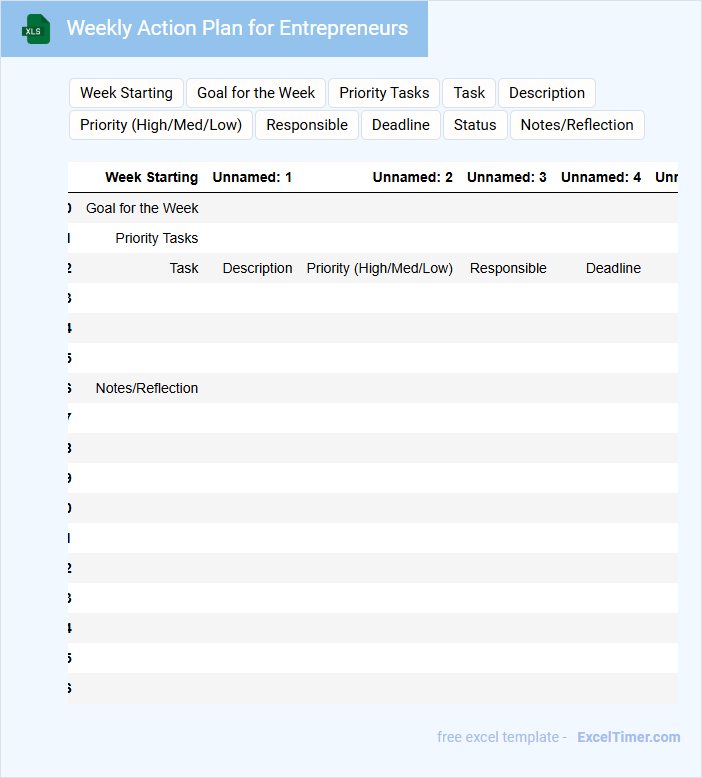This screenshot has width=702, height=778.
Task: Select the Unnamed: 2 column header
Action: [x=412, y=177]
